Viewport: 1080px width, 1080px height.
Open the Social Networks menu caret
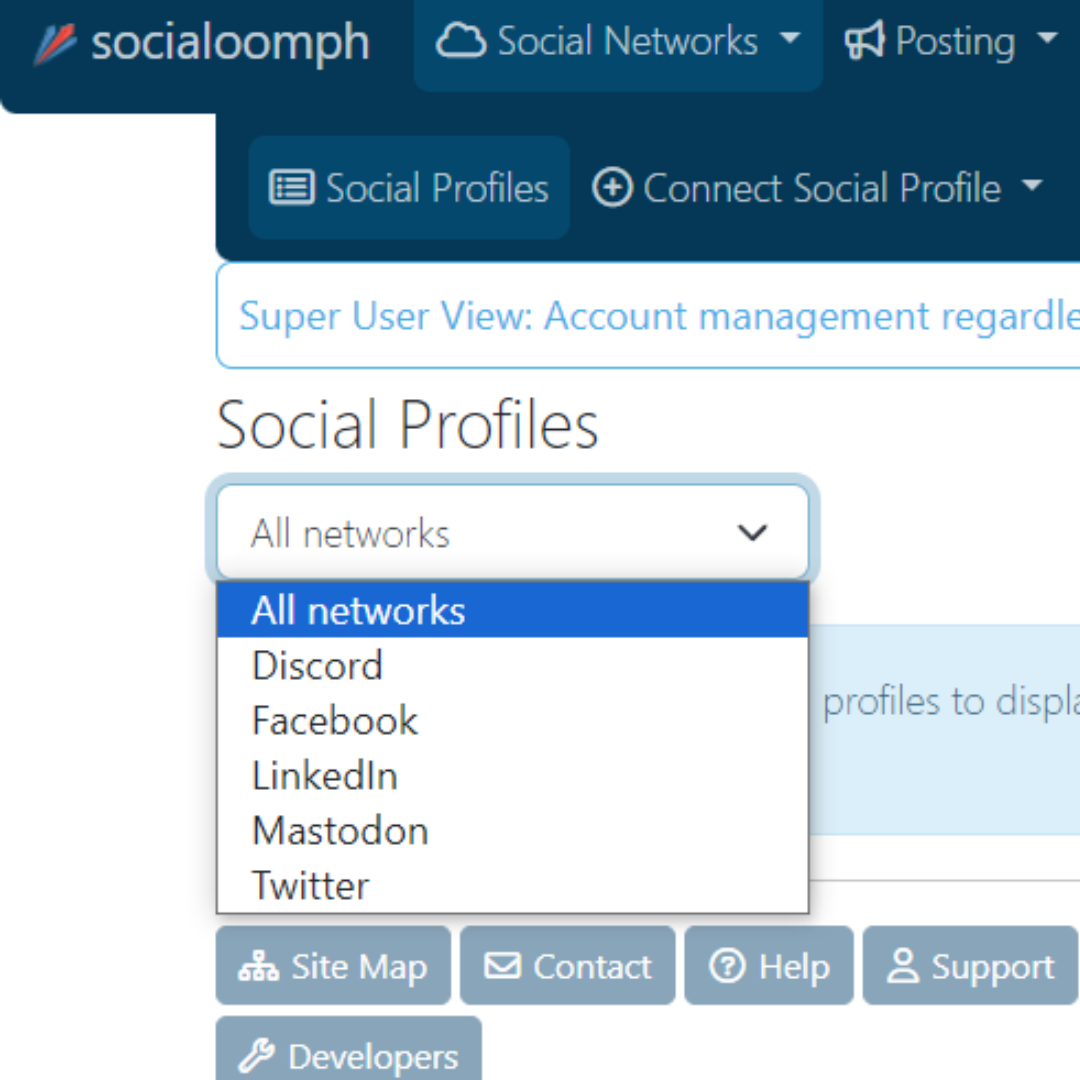pos(790,38)
